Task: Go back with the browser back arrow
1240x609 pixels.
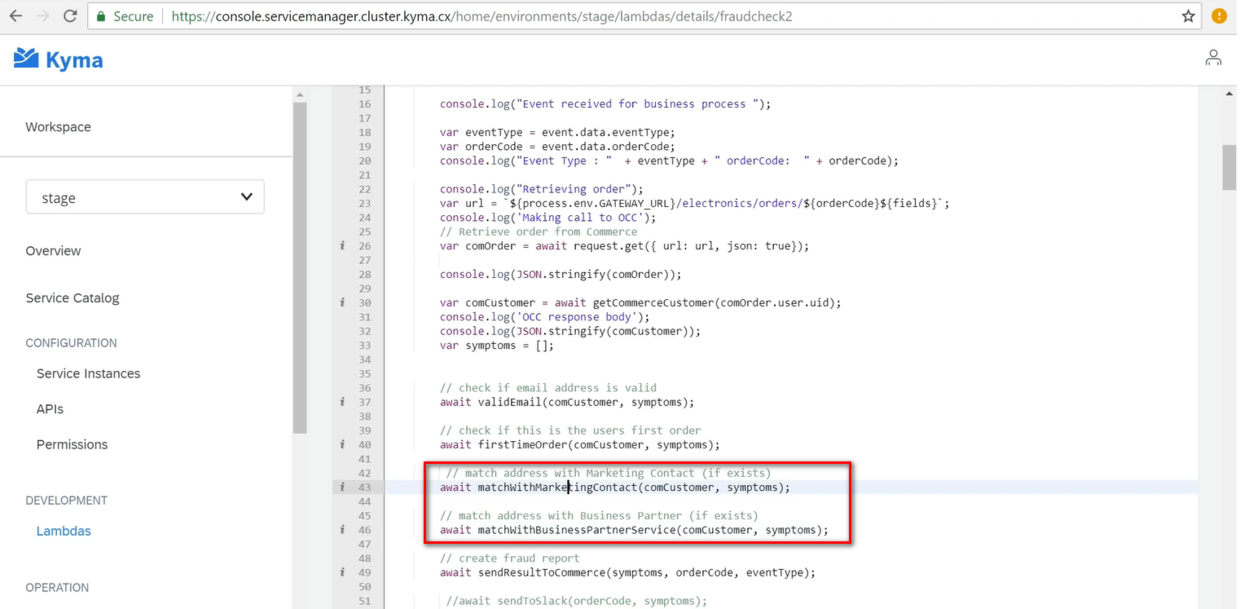Action: (x=16, y=16)
